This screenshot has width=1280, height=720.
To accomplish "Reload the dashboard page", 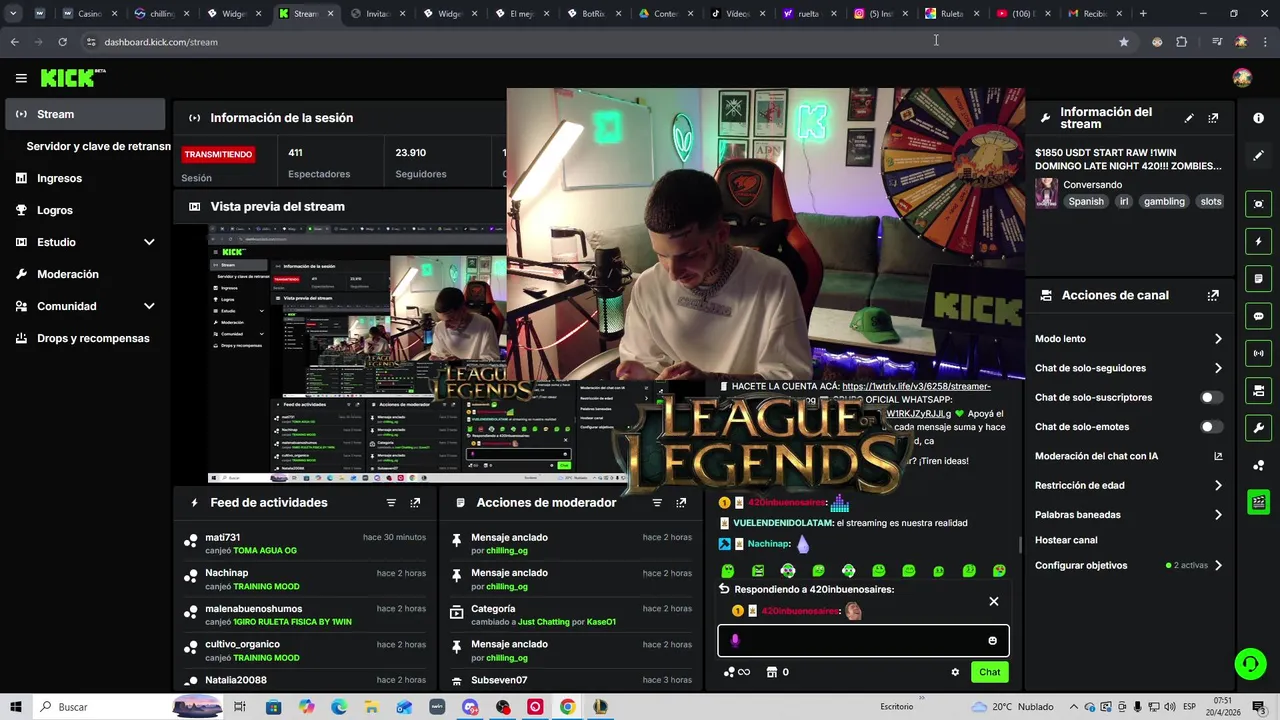I will 62,42.
